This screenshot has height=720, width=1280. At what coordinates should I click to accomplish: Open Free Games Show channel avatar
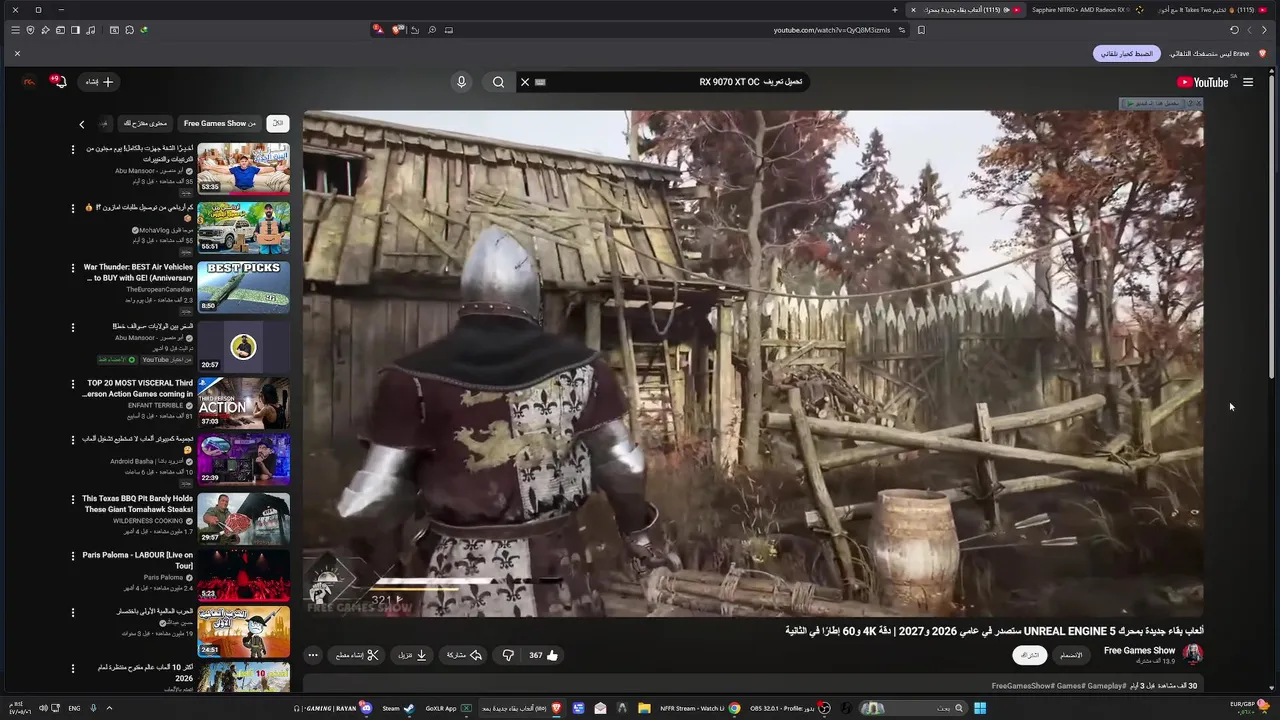click(1193, 654)
